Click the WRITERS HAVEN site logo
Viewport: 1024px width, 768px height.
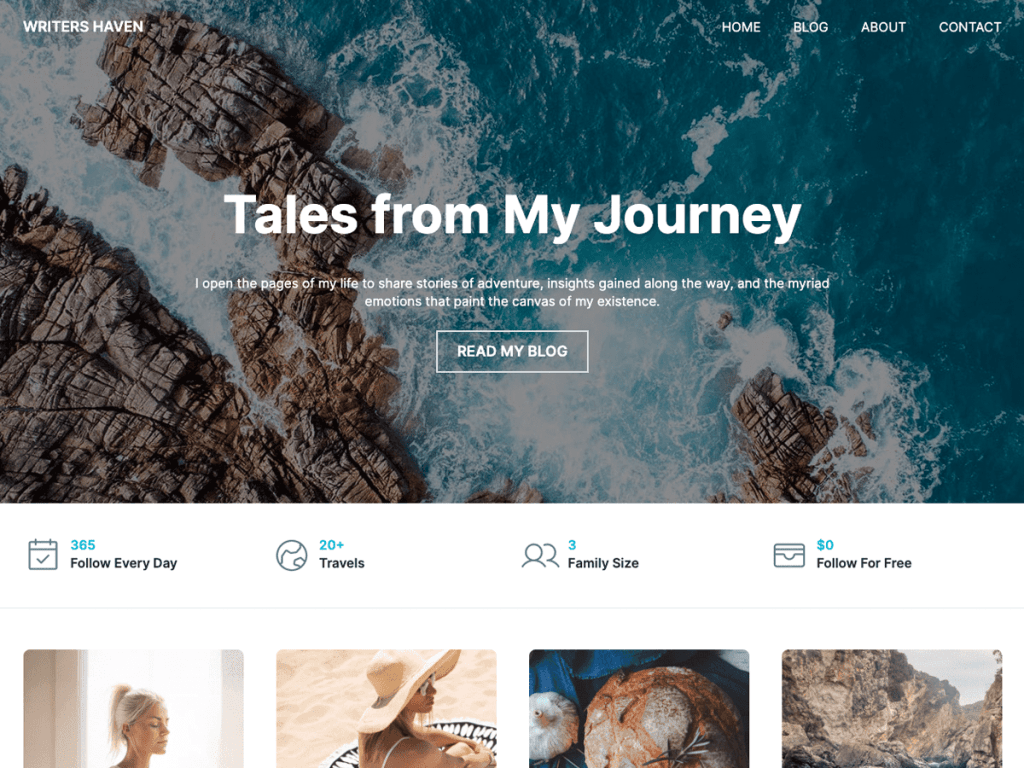83,27
